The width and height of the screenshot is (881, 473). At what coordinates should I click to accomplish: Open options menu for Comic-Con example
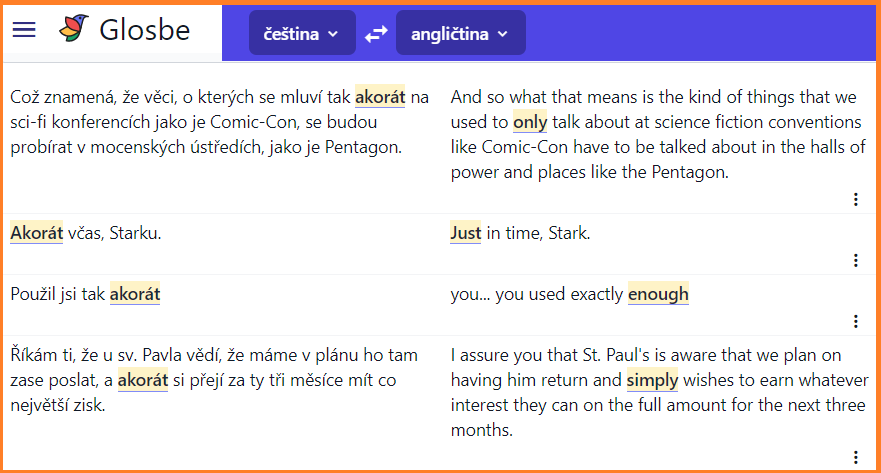[x=855, y=199]
